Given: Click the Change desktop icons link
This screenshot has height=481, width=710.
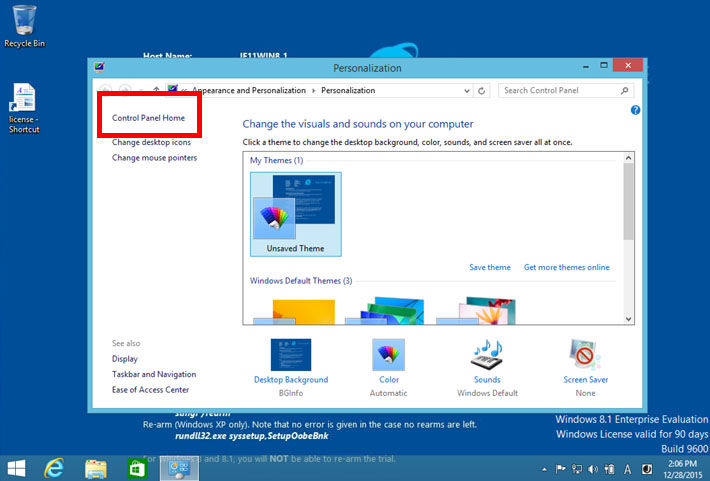Looking at the screenshot, I should 151,142.
